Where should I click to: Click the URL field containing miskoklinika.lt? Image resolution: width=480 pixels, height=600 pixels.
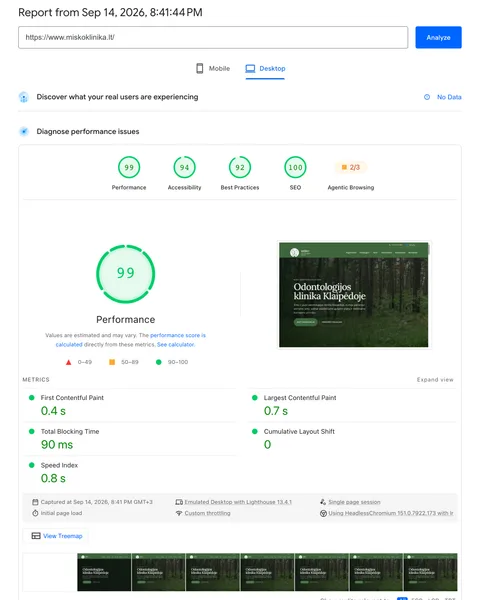pos(213,38)
